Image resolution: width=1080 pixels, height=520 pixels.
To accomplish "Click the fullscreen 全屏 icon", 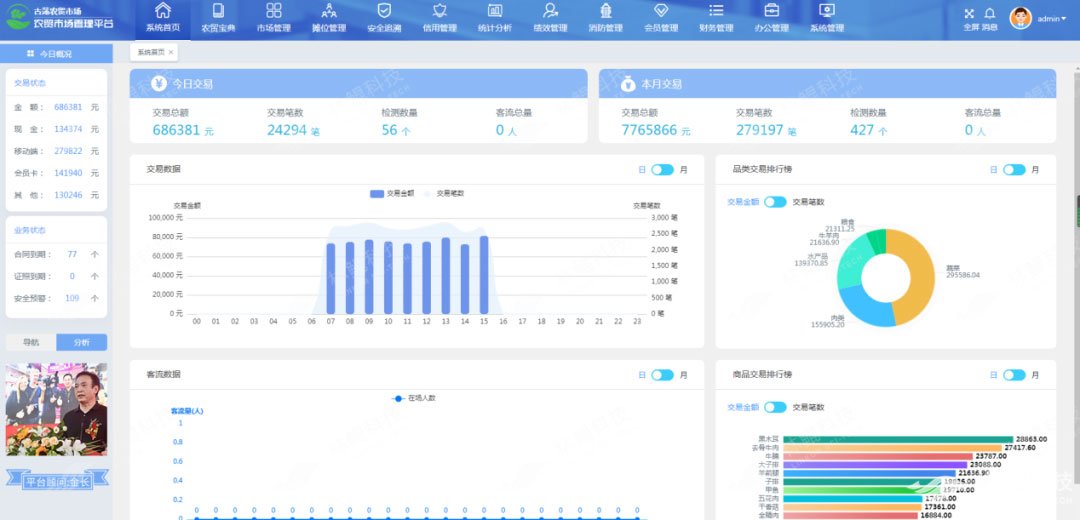I will (x=969, y=14).
